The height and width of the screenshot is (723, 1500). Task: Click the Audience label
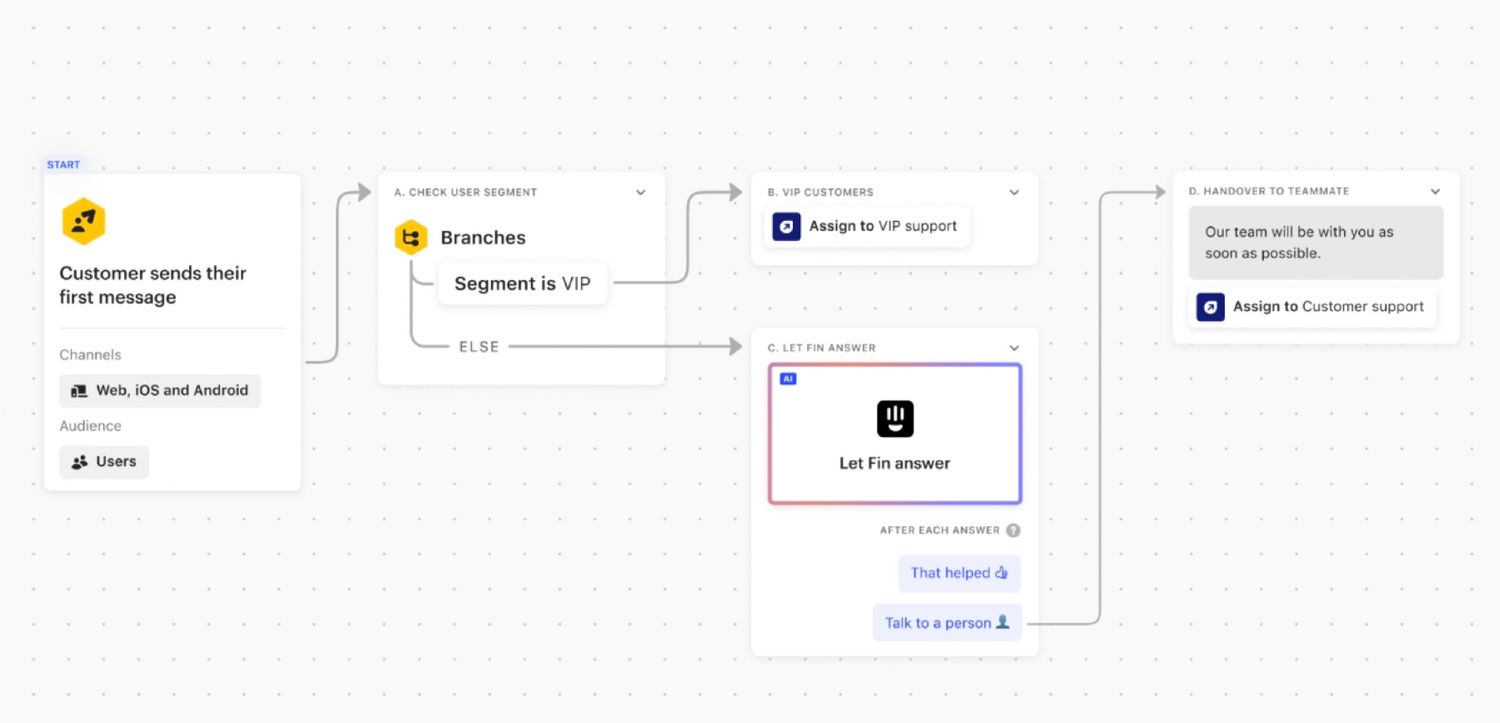point(90,426)
